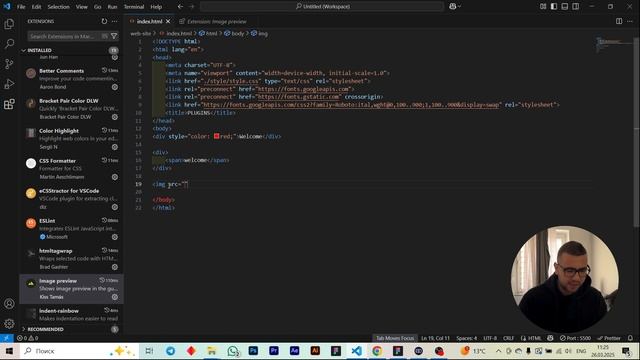Open the Terminal menu
The image size is (640, 360).
click(x=134, y=7)
